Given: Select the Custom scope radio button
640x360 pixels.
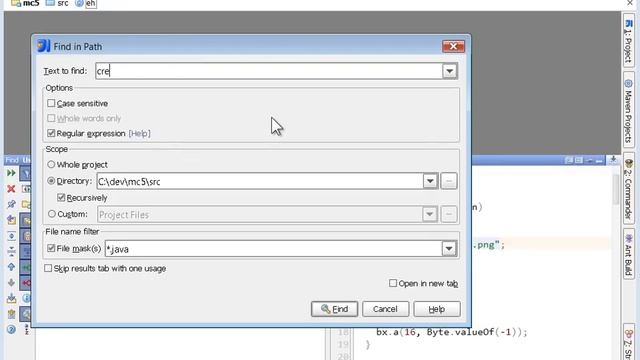Looking at the screenshot, I should (51, 214).
